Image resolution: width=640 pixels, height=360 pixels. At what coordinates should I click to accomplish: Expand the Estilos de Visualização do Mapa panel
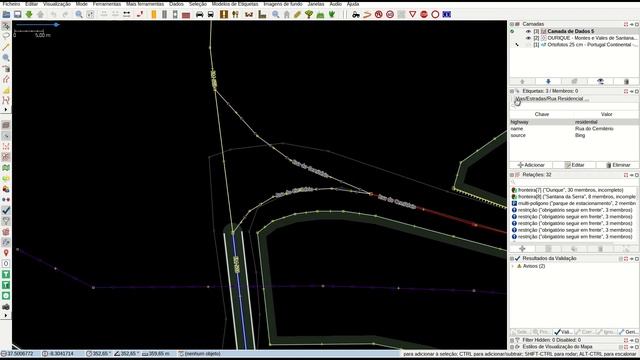tap(512, 347)
